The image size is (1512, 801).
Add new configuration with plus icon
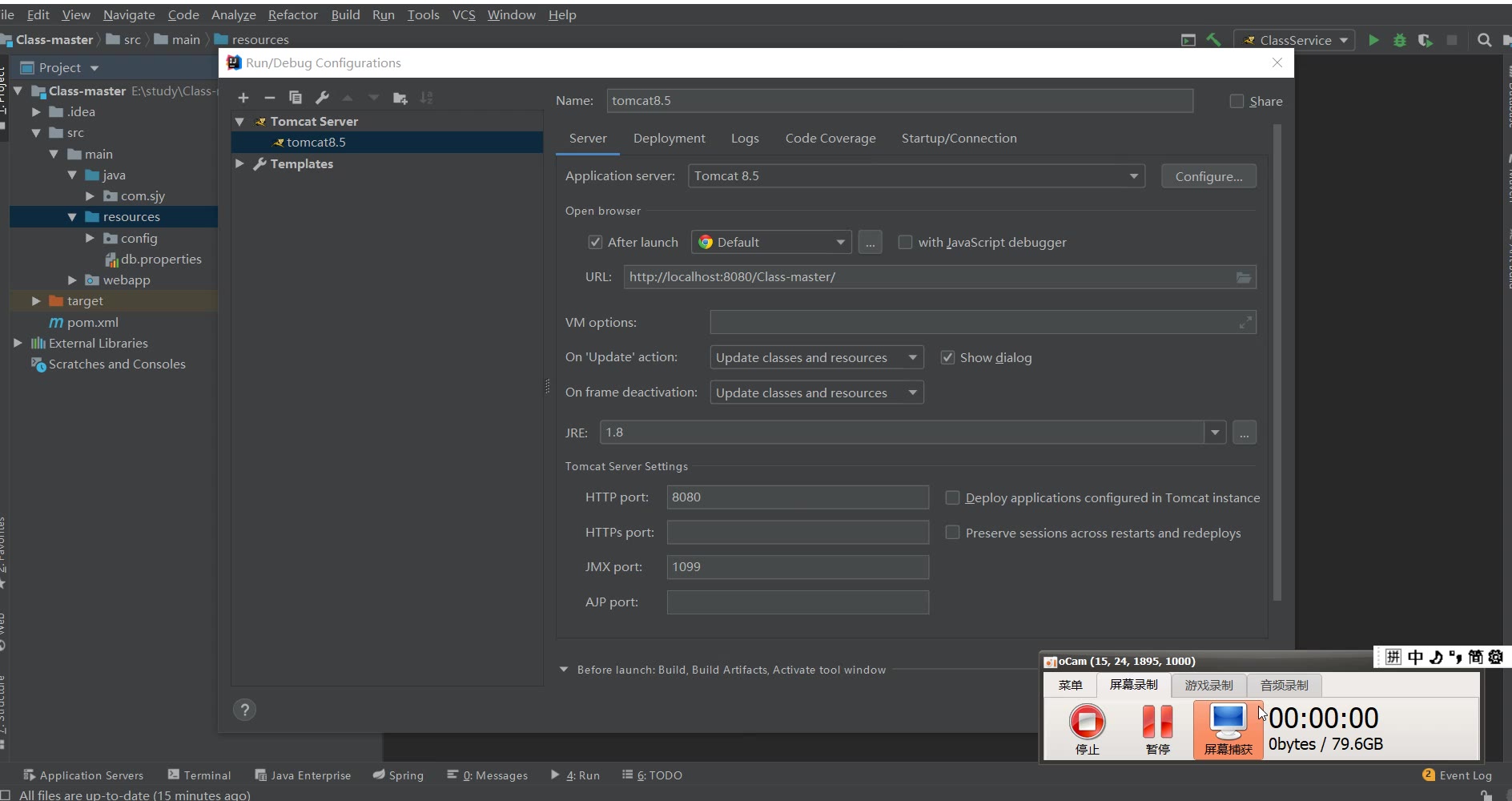[x=243, y=98]
